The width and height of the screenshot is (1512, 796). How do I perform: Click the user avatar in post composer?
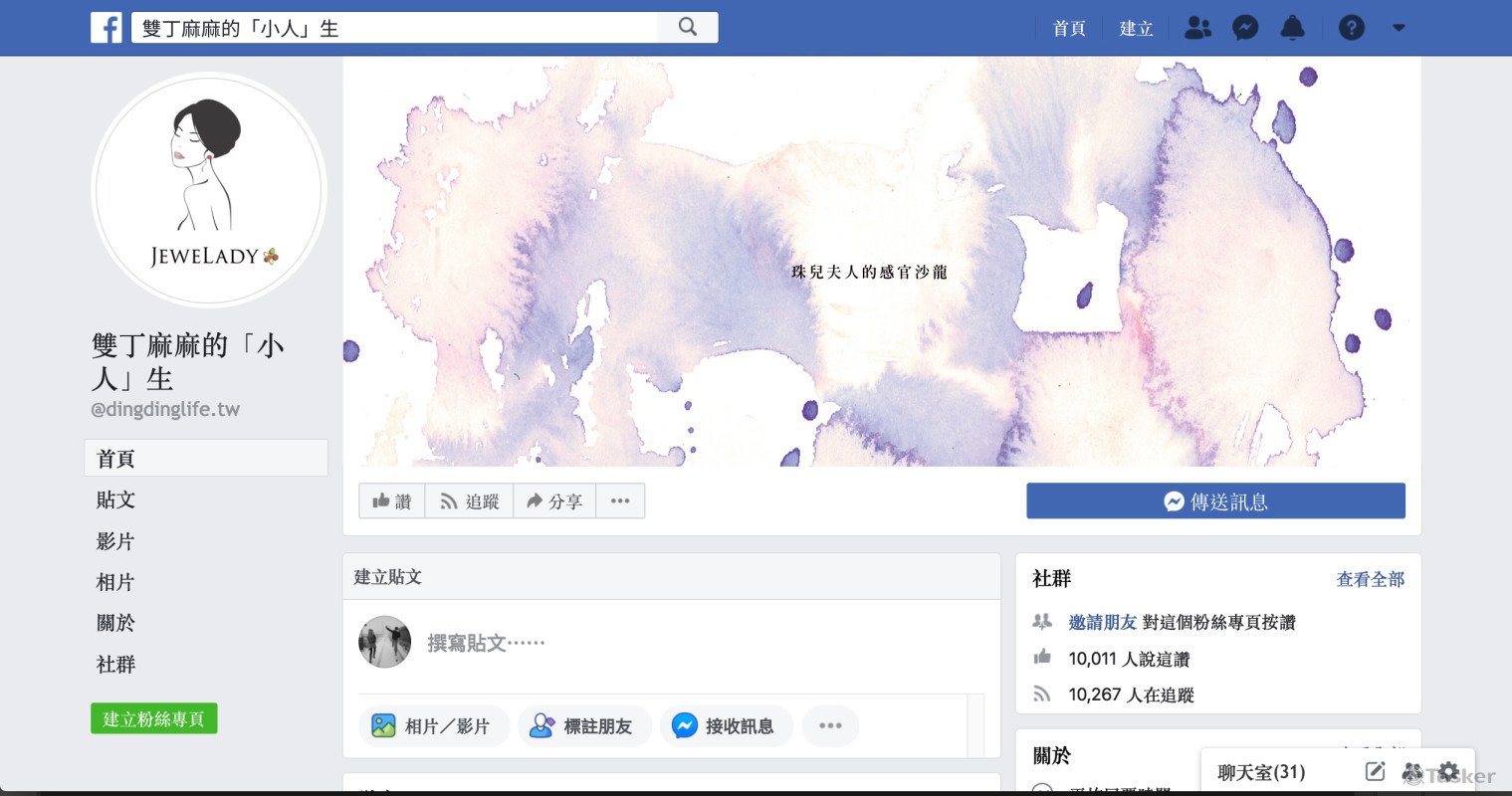click(384, 642)
